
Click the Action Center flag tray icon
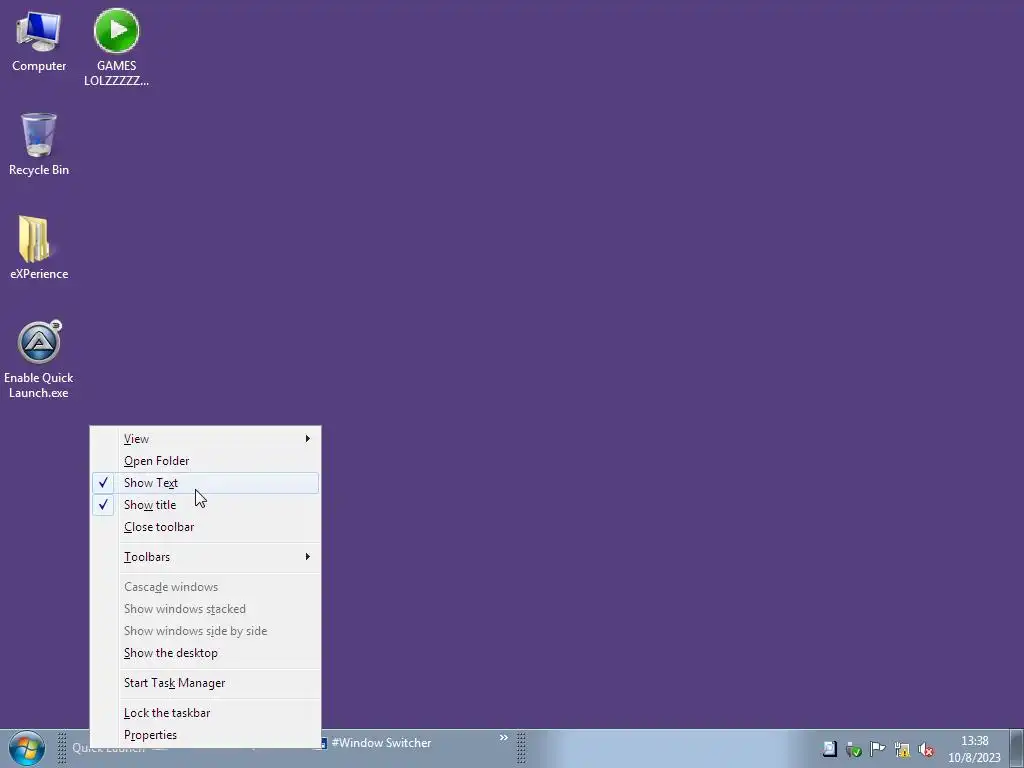(878, 749)
